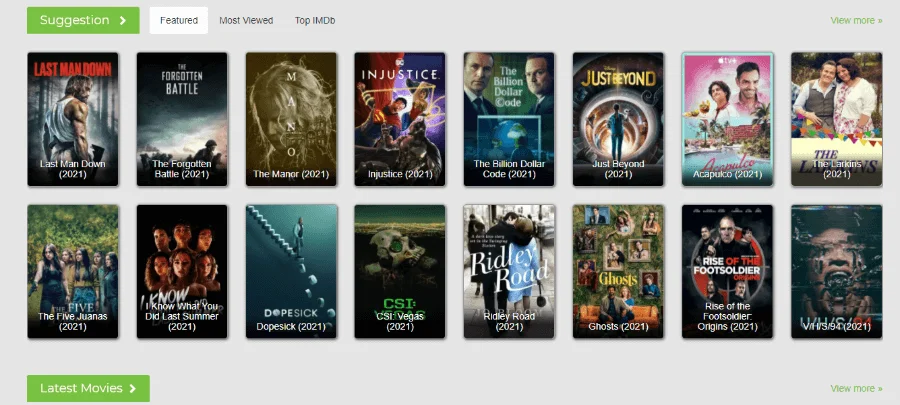
Task: Click the V/H/S/94 (2021) poster
Action: click(837, 271)
